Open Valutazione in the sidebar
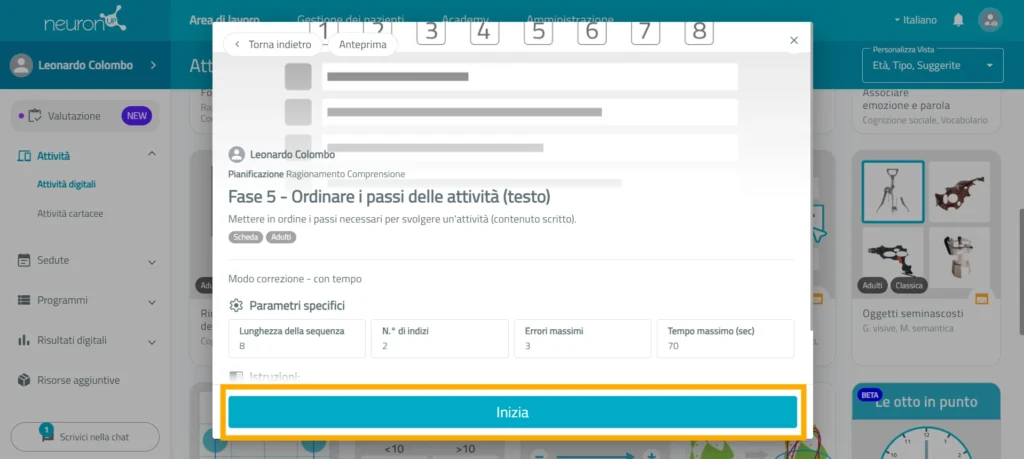The height and width of the screenshot is (459, 1024). click(x=85, y=116)
